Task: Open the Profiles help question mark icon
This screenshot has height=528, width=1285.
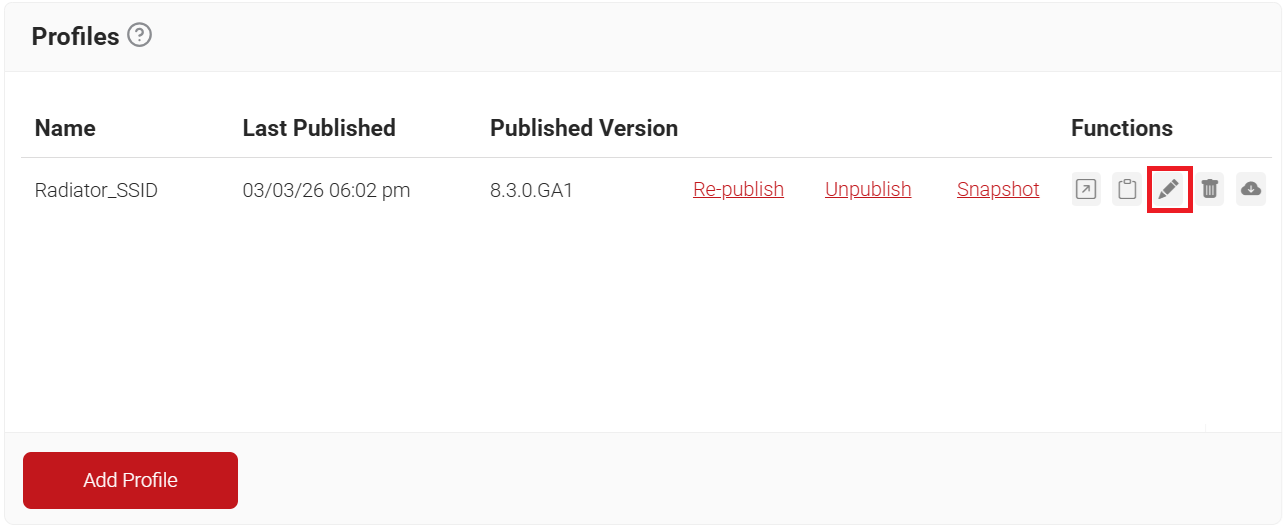Action: tap(140, 37)
